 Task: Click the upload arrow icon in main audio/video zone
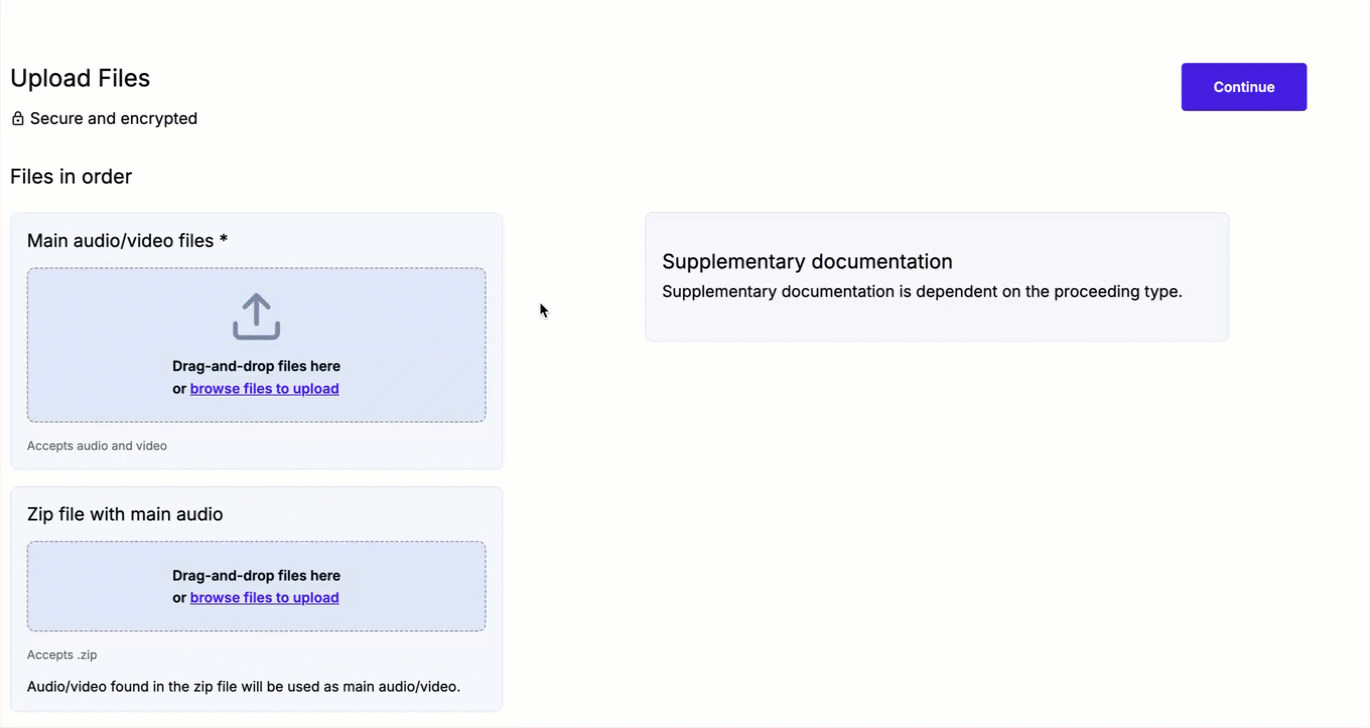pyautogui.click(x=256, y=316)
